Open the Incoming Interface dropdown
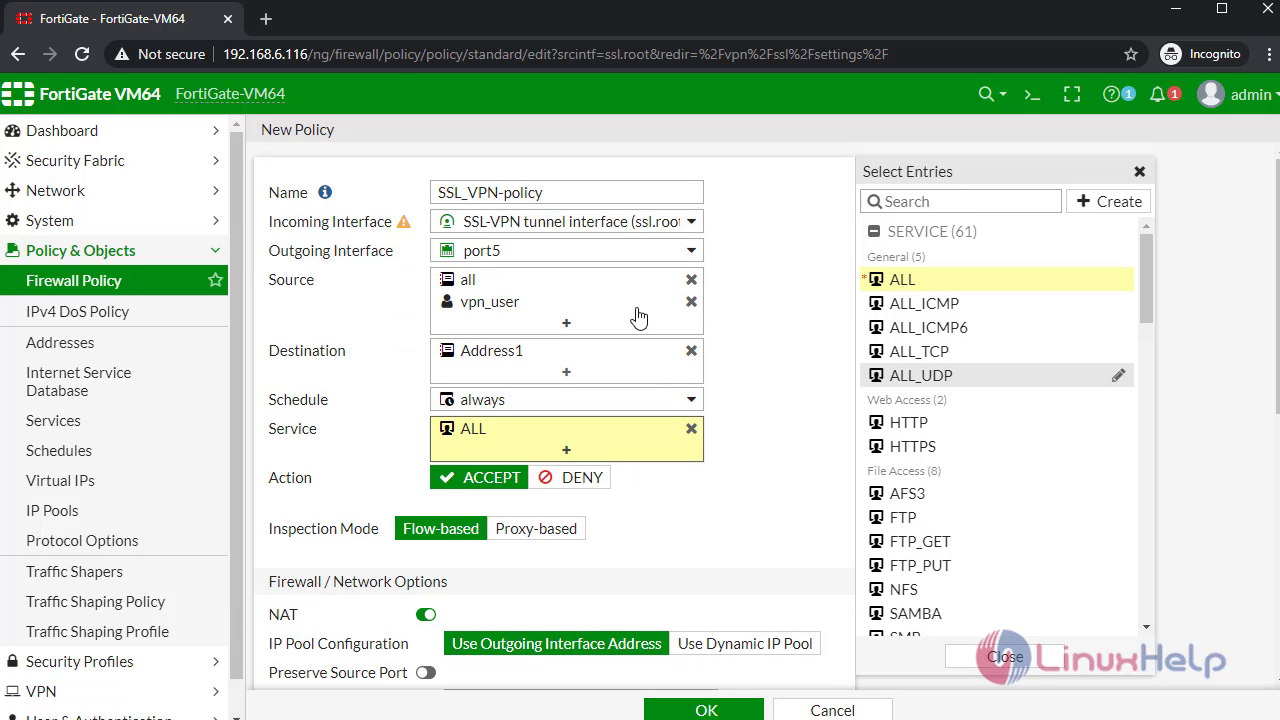The width and height of the screenshot is (1280, 720). (x=567, y=222)
